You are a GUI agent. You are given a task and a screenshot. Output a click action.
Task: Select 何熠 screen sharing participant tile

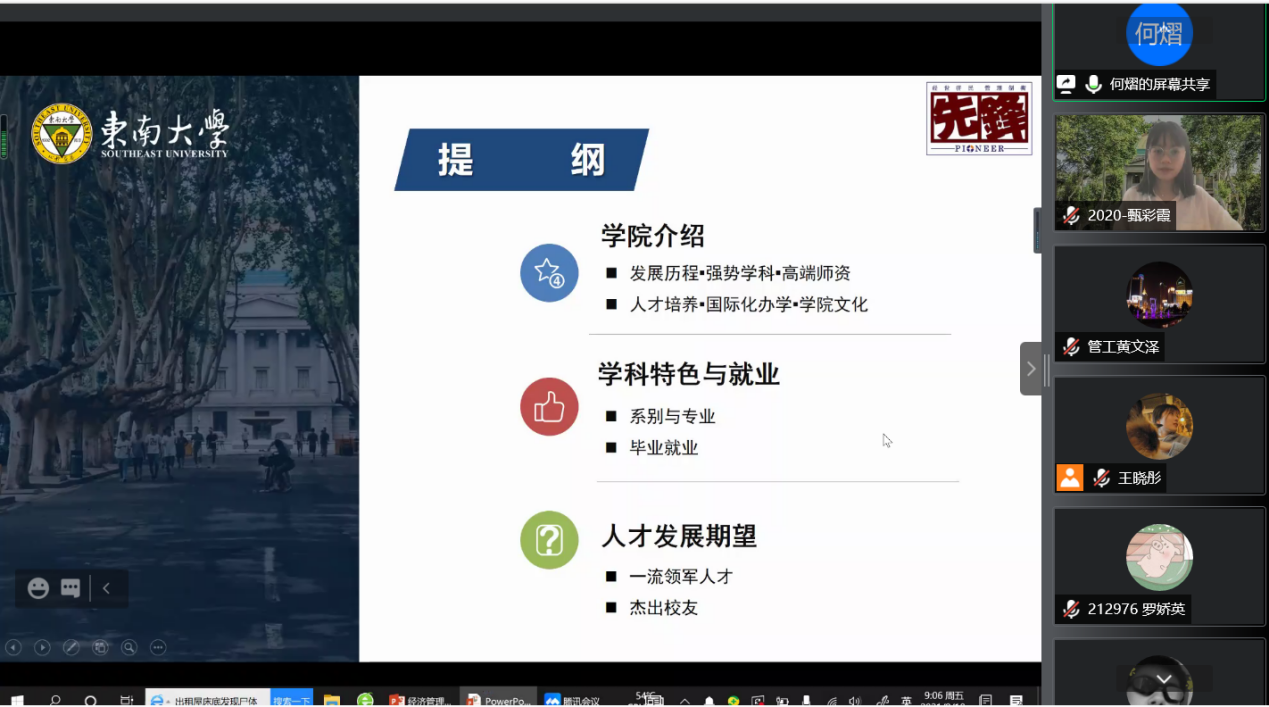tap(1159, 50)
